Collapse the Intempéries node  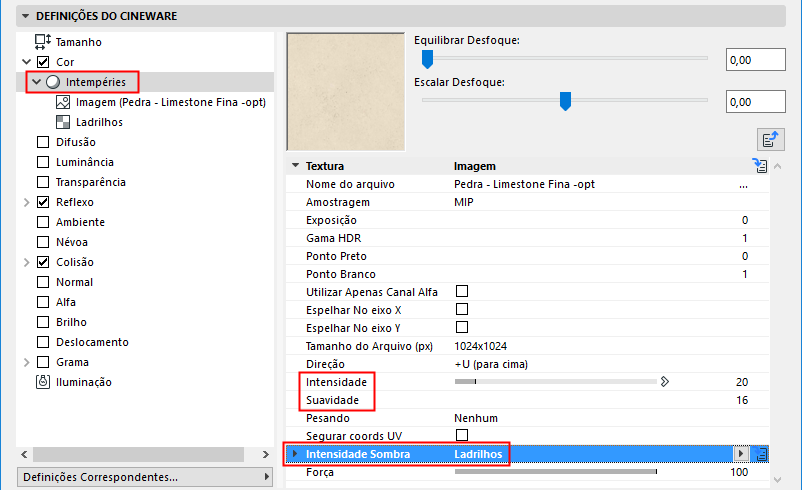(x=36, y=82)
